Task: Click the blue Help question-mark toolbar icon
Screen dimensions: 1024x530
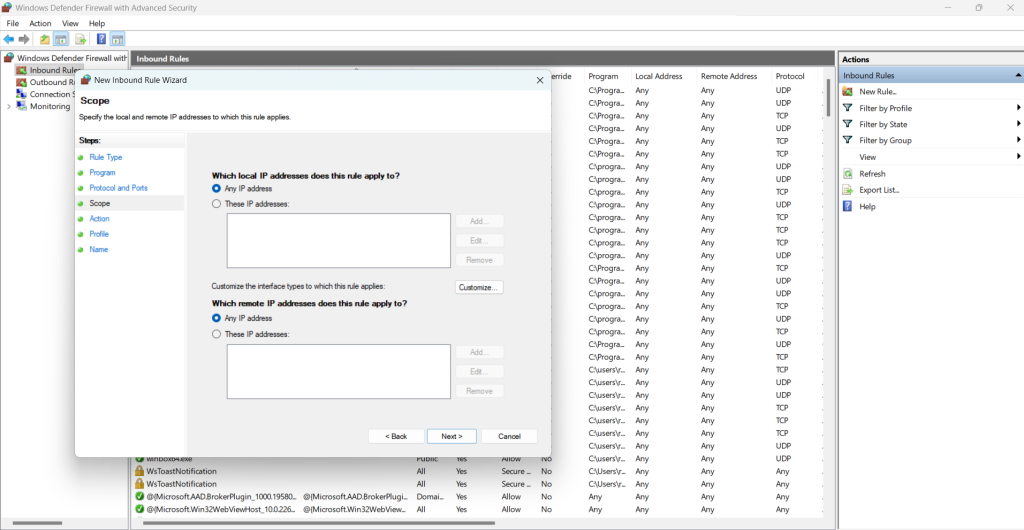Action: (x=101, y=39)
